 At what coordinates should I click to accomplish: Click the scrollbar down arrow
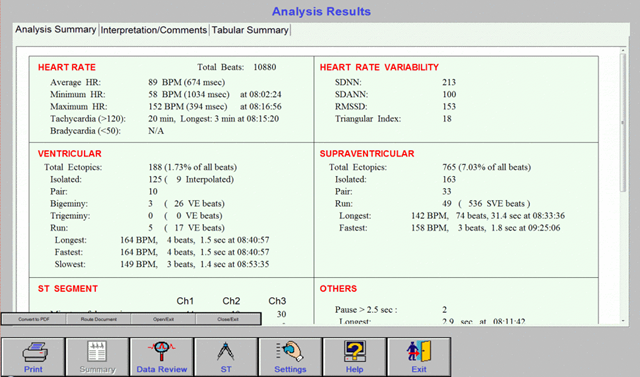[623, 321]
